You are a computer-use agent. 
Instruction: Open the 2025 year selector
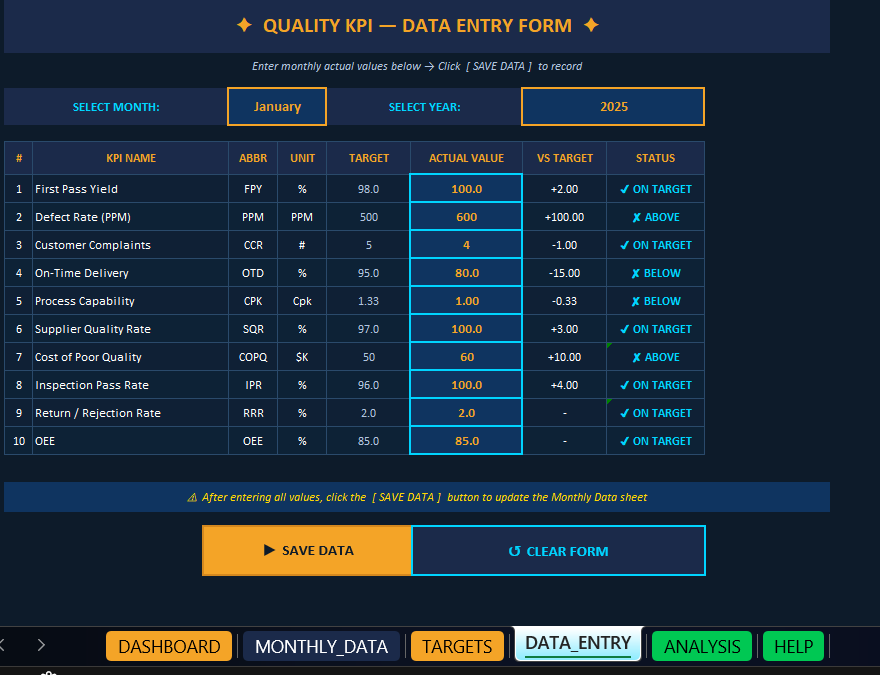(612, 106)
